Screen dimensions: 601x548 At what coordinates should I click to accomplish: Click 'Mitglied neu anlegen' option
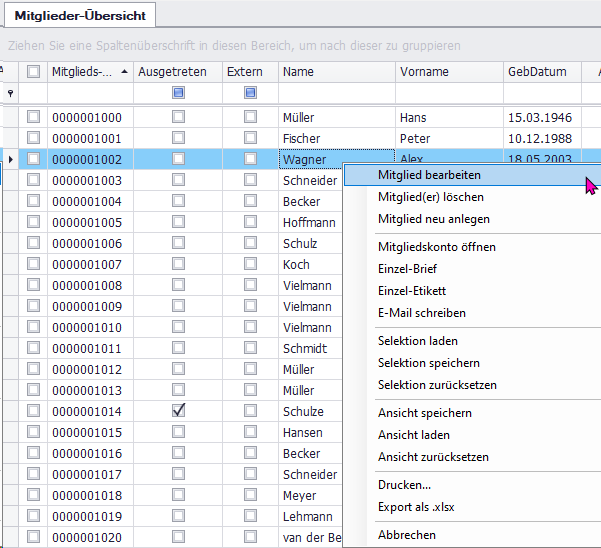[x=434, y=219]
